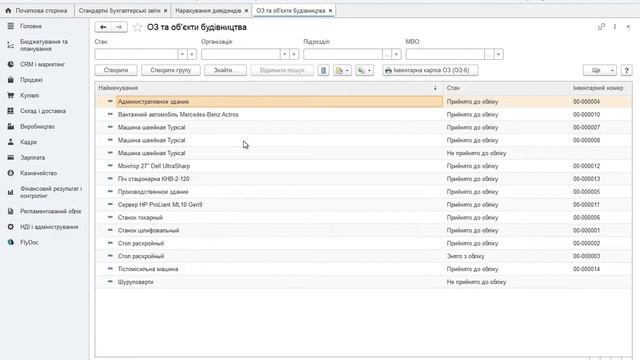The height and width of the screenshot is (360, 640).
Task: Click the Створити групу button
Action: (x=171, y=70)
